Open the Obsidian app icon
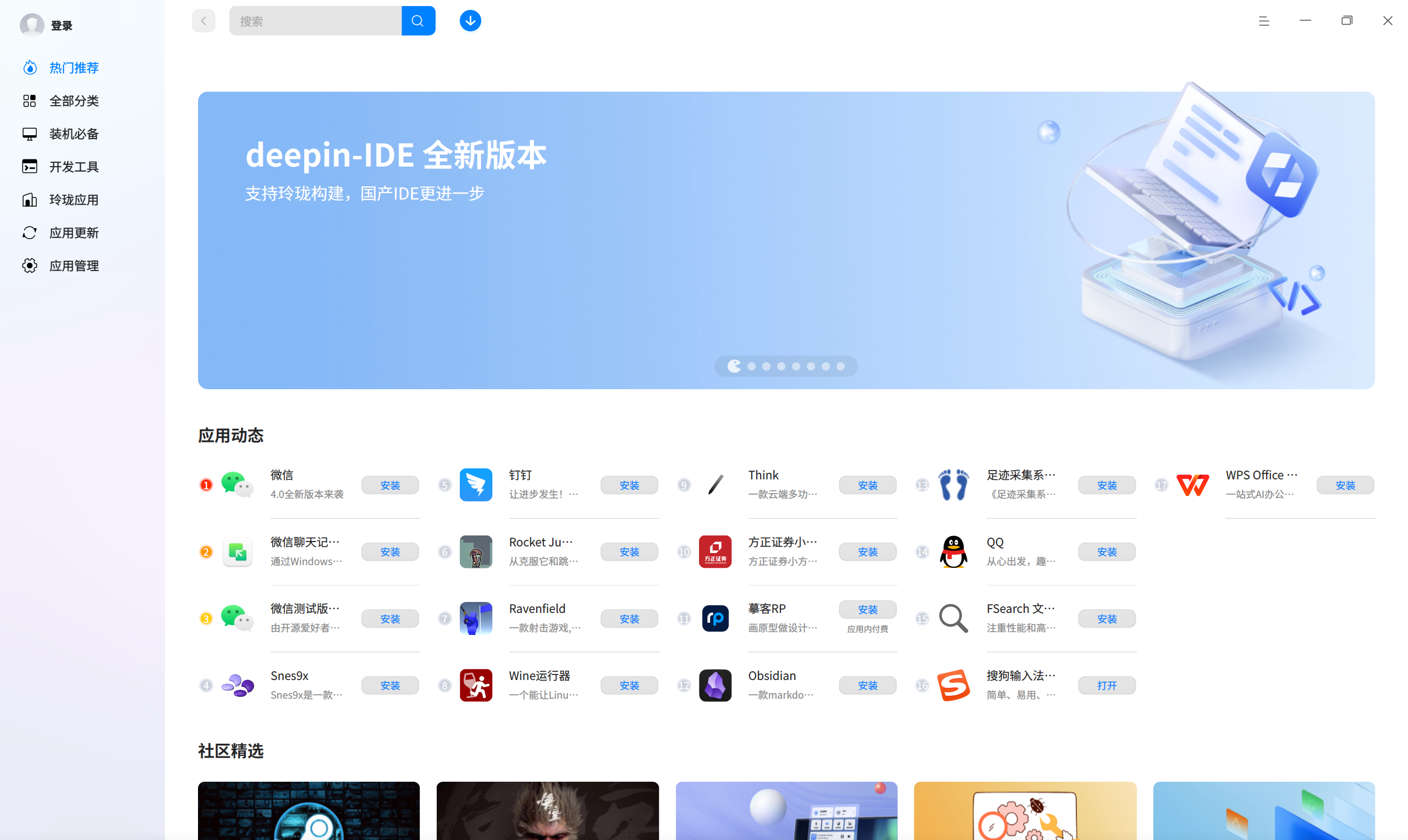Image resolution: width=1408 pixels, height=840 pixels. coord(715,686)
